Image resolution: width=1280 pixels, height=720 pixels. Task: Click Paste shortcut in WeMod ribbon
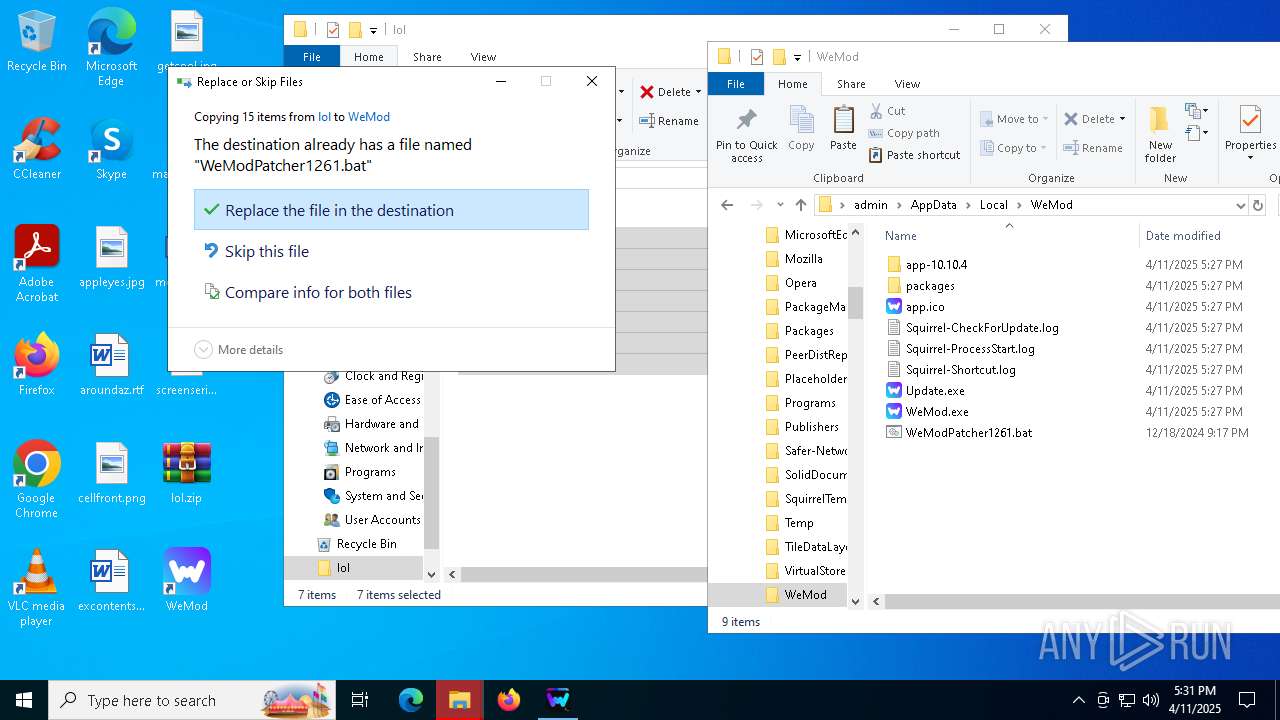(x=914, y=155)
